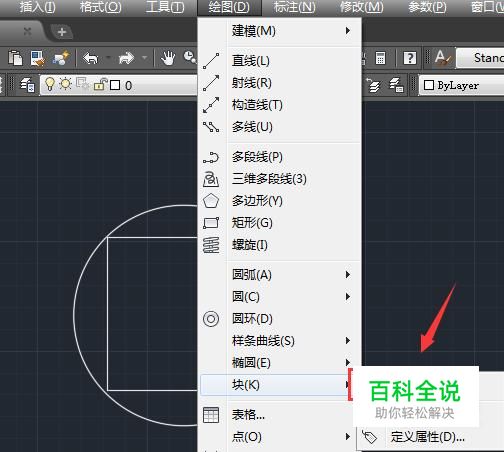Add a new drawing tab with plus

pos(62,32)
